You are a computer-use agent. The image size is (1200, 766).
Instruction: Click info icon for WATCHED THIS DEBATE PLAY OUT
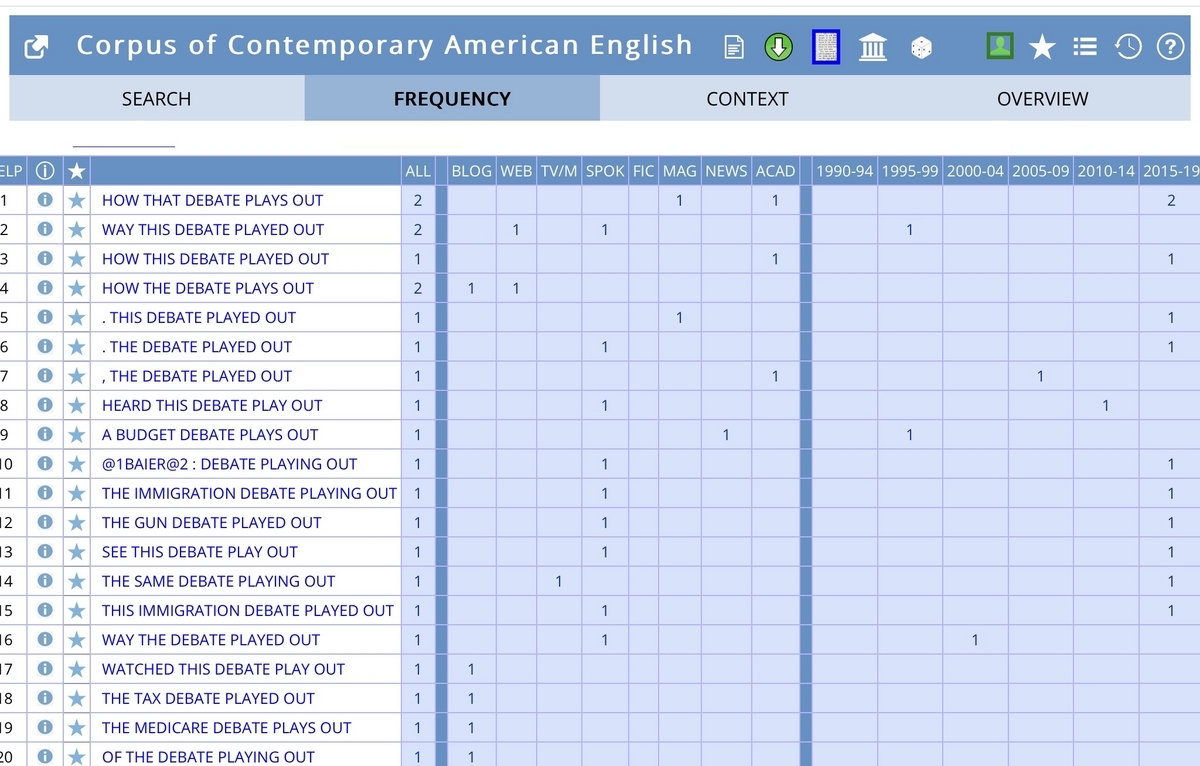[x=44, y=669]
